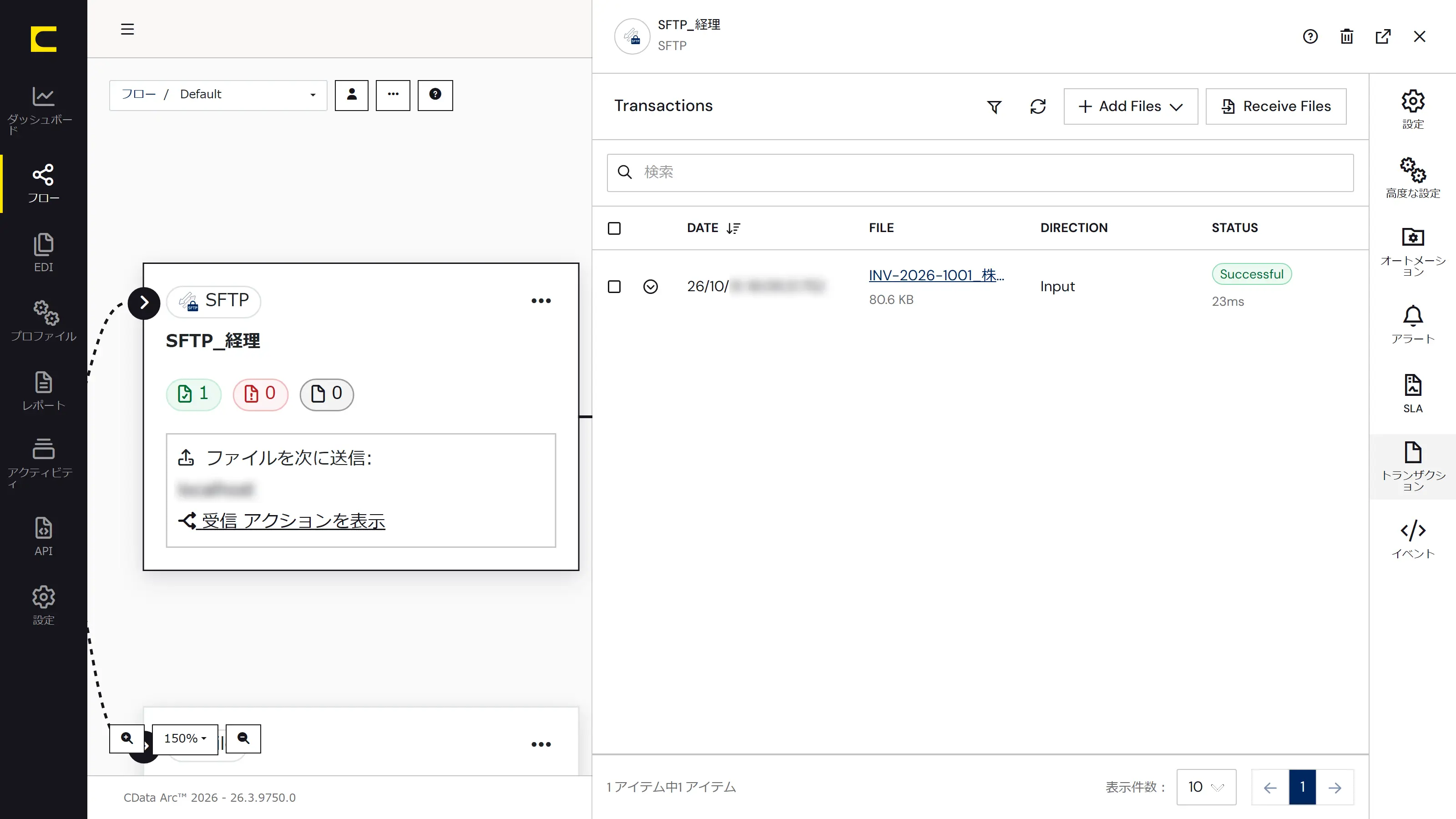Open the global 設定 in left sidebar

point(43,605)
